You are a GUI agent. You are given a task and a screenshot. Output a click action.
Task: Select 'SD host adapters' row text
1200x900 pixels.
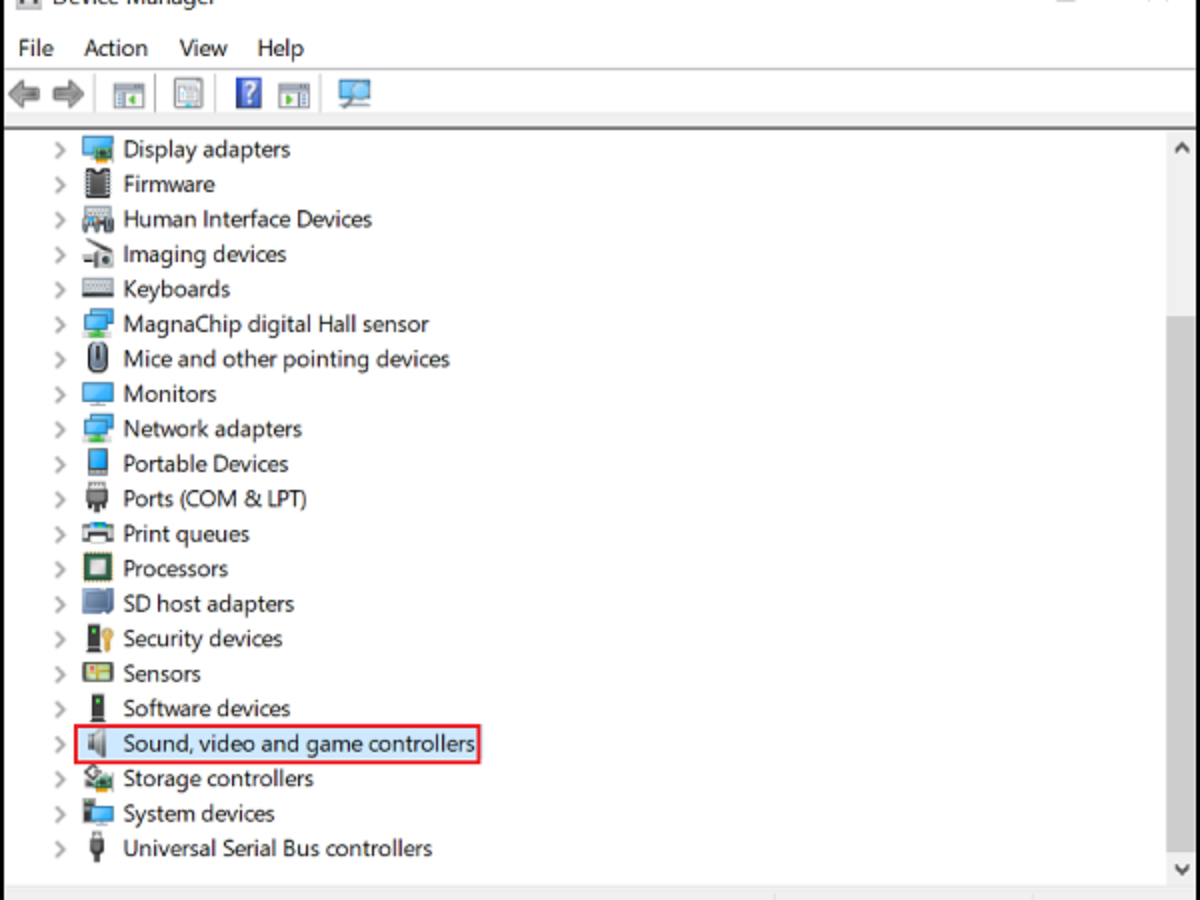pos(209,603)
